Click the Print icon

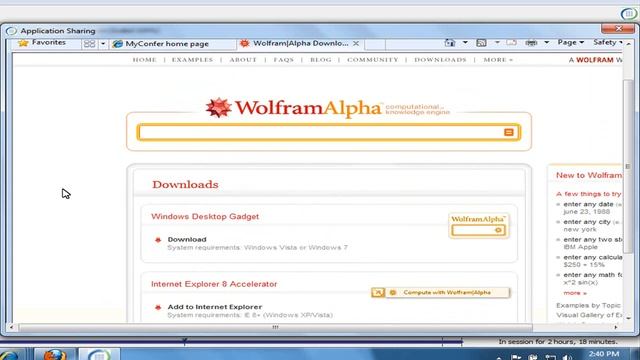531,42
